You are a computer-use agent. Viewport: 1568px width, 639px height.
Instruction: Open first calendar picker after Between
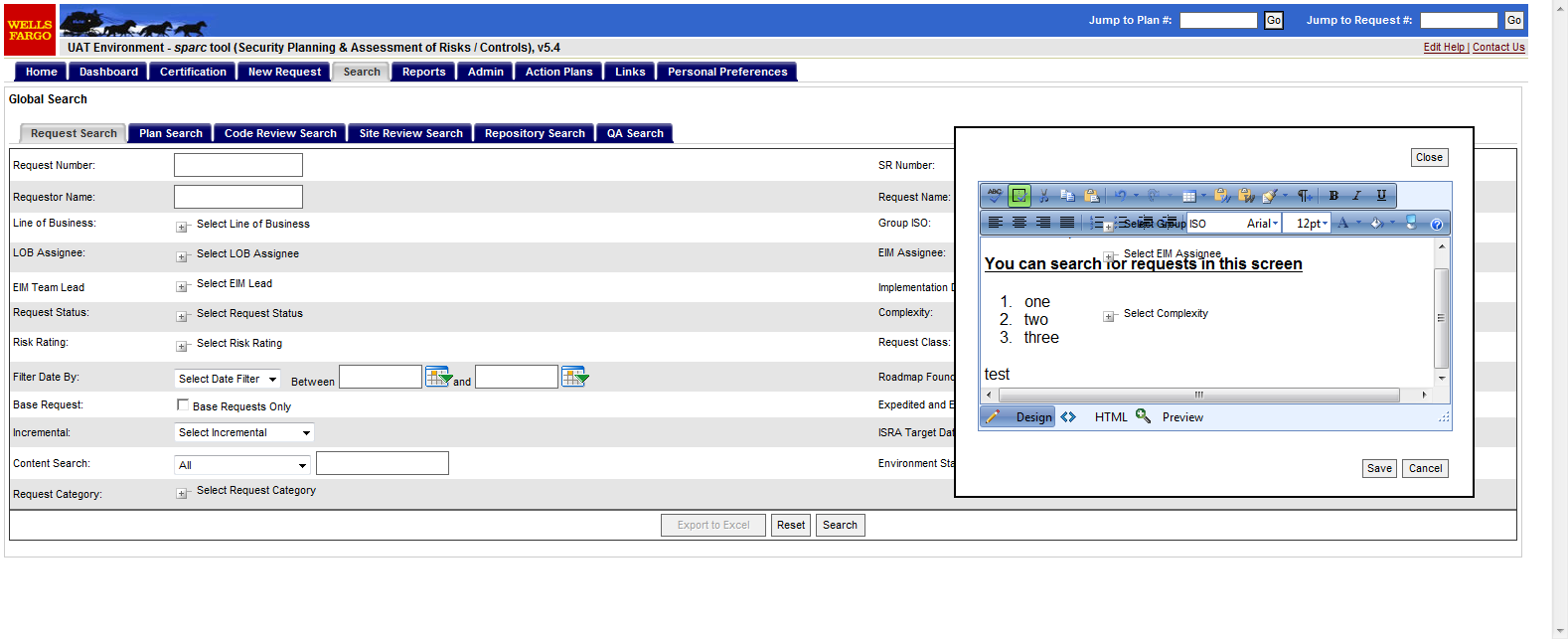(438, 377)
